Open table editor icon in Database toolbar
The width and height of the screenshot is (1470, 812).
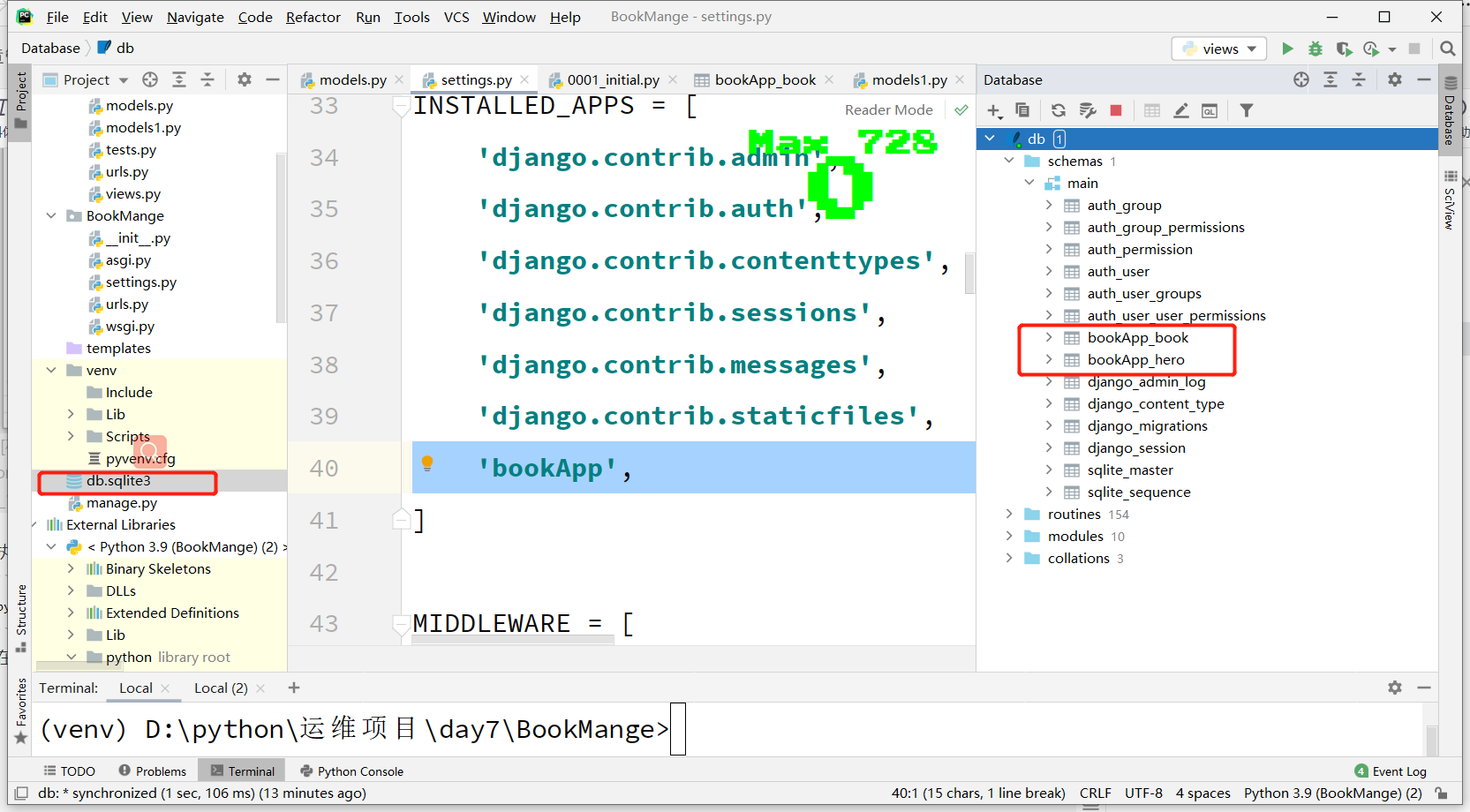(1152, 110)
